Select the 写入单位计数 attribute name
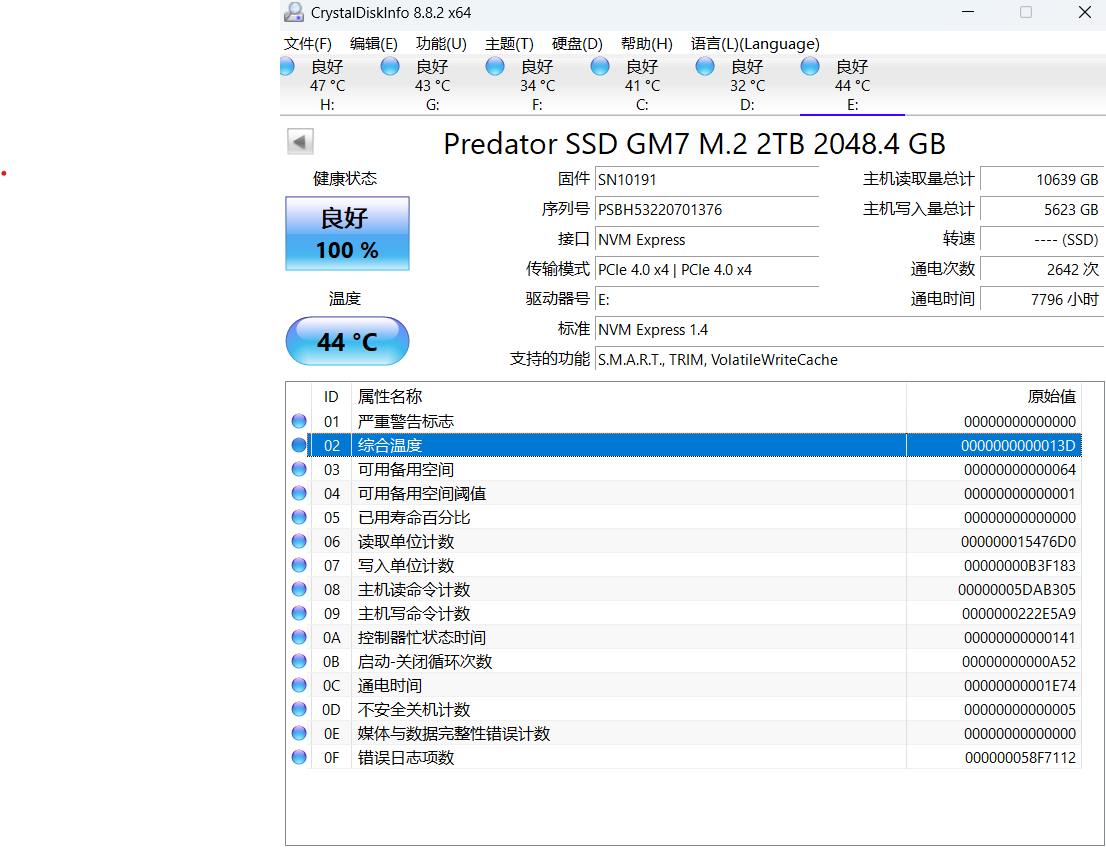Image resolution: width=1106 pixels, height=852 pixels. (406, 565)
